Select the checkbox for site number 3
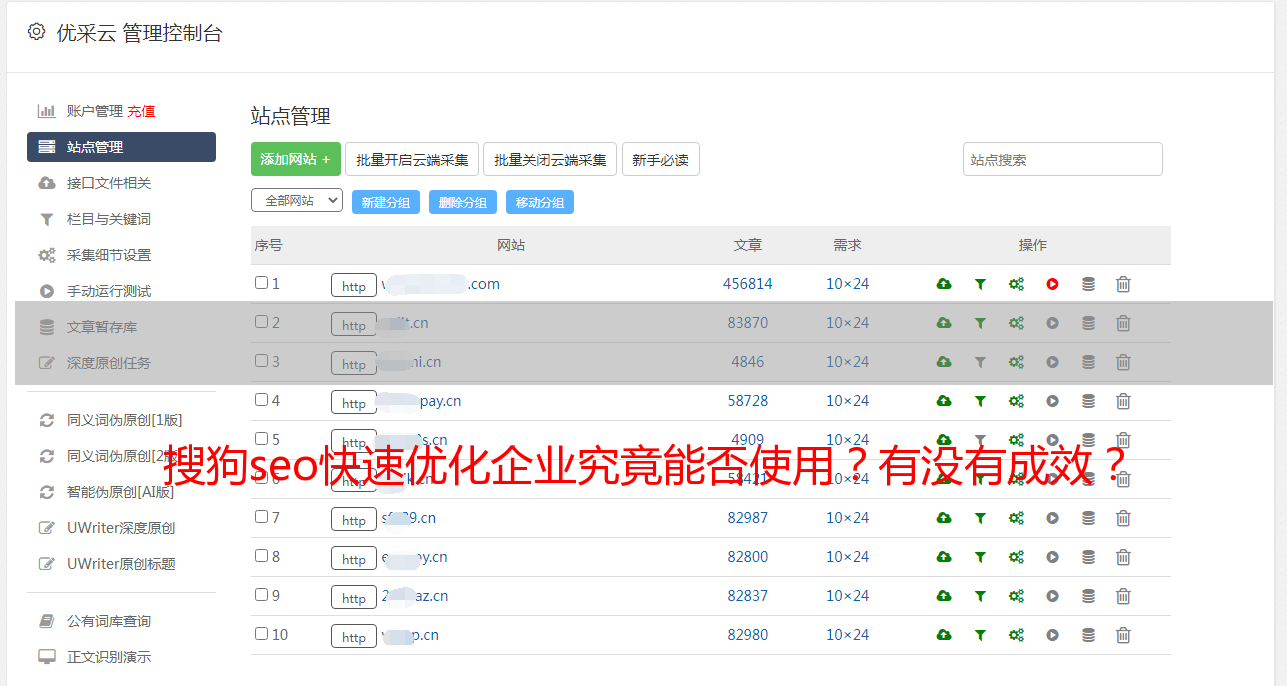This screenshot has height=686, width=1287. click(261, 361)
